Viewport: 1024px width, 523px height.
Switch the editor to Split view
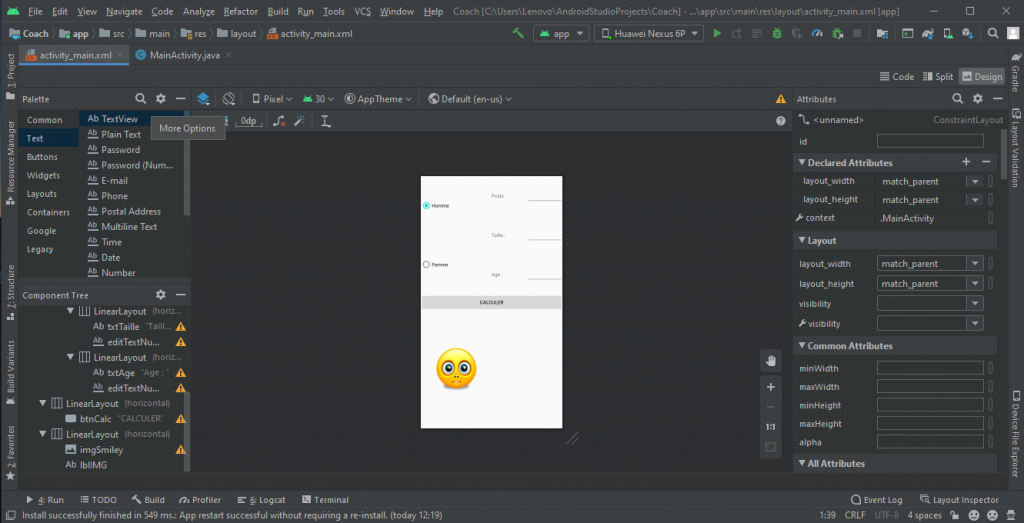(x=937, y=76)
